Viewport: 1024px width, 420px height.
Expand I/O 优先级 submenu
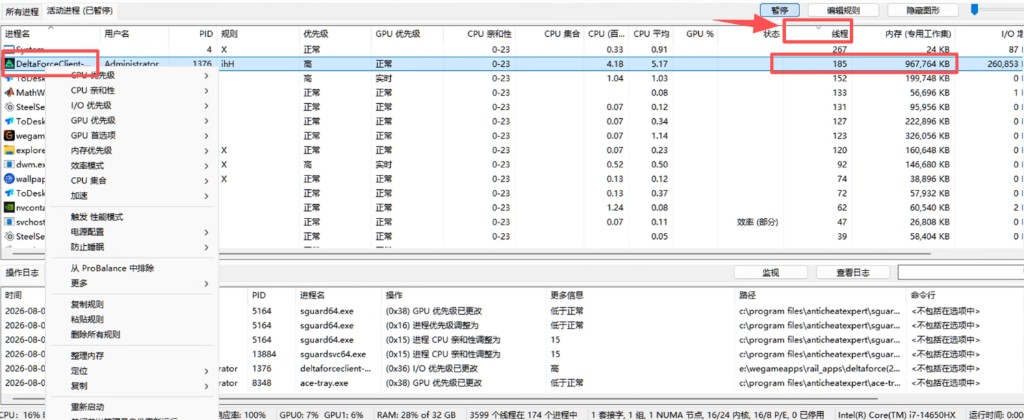coord(131,105)
